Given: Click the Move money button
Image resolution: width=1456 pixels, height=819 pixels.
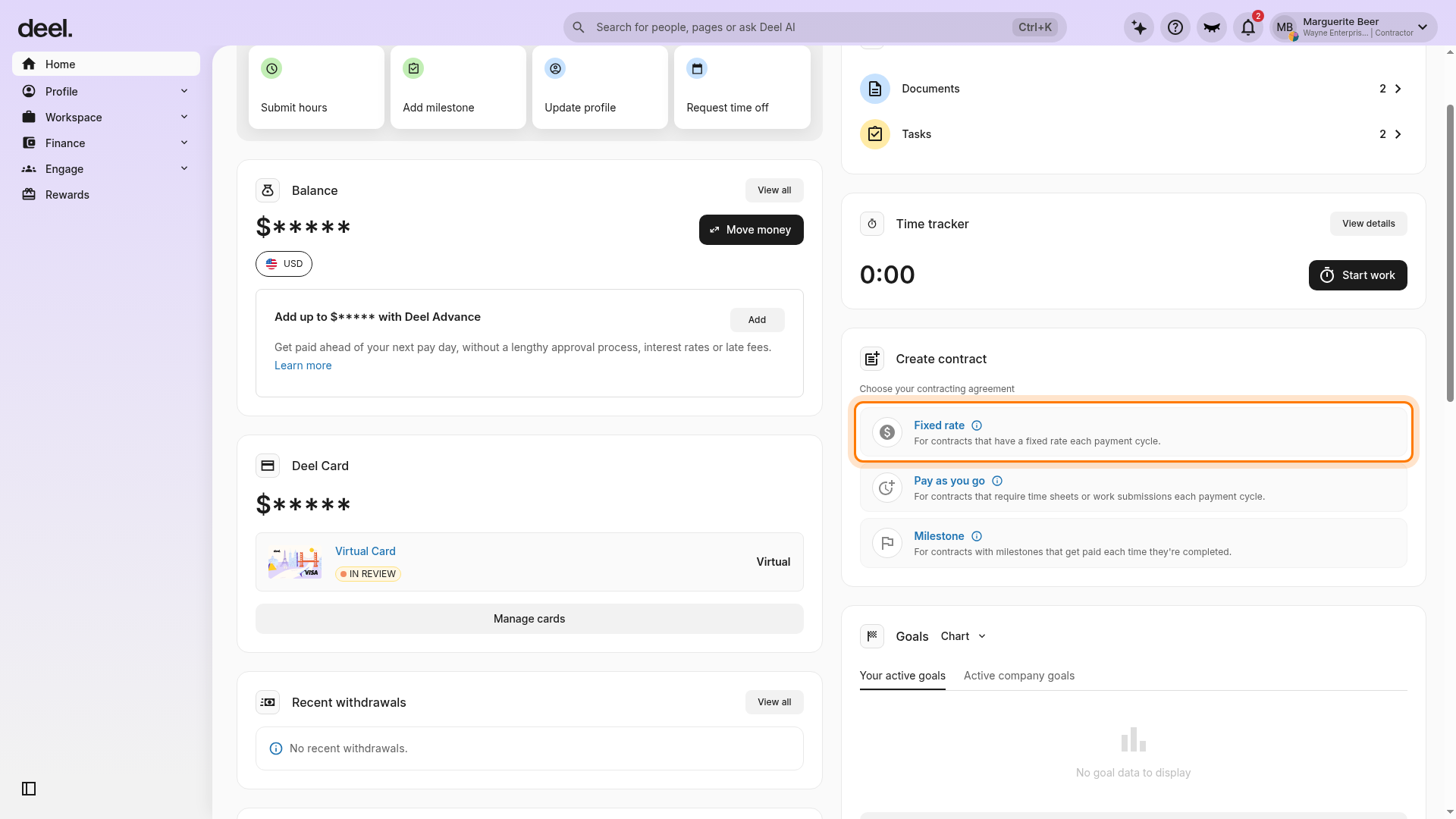Looking at the screenshot, I should (x=751, y=230).
